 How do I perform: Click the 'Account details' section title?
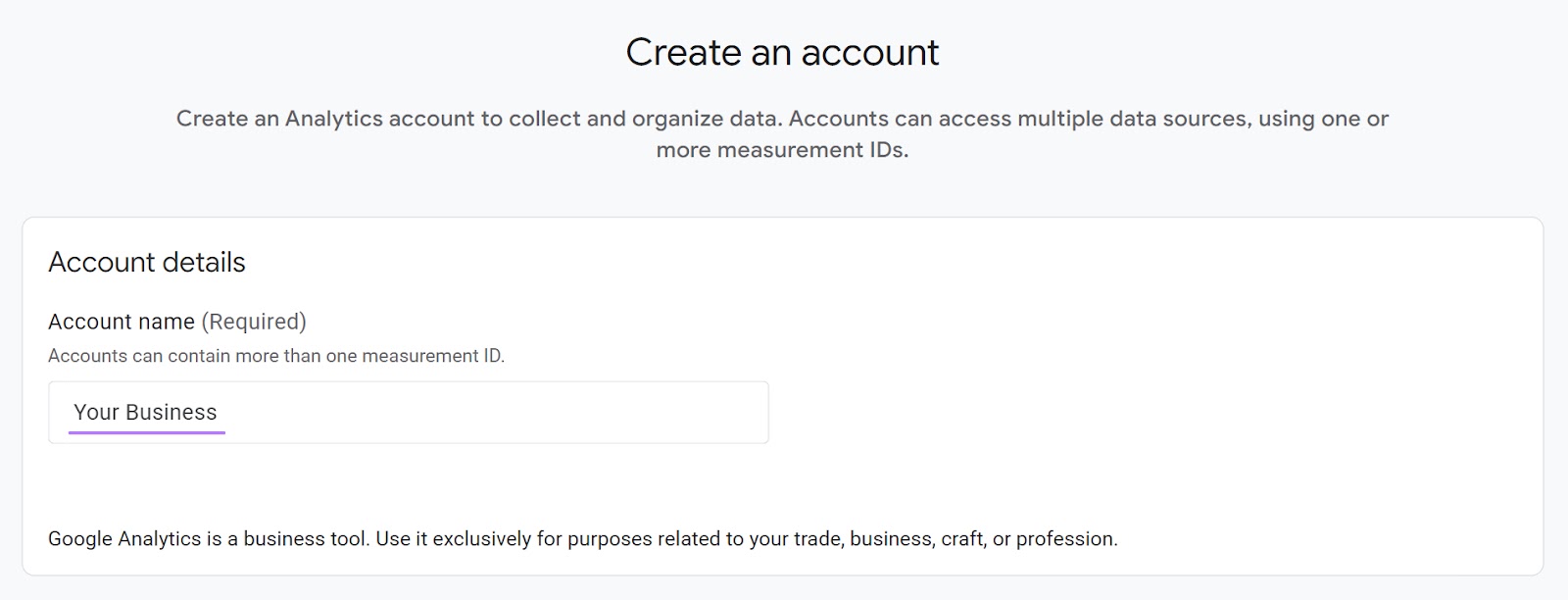[x=147, y=262]
